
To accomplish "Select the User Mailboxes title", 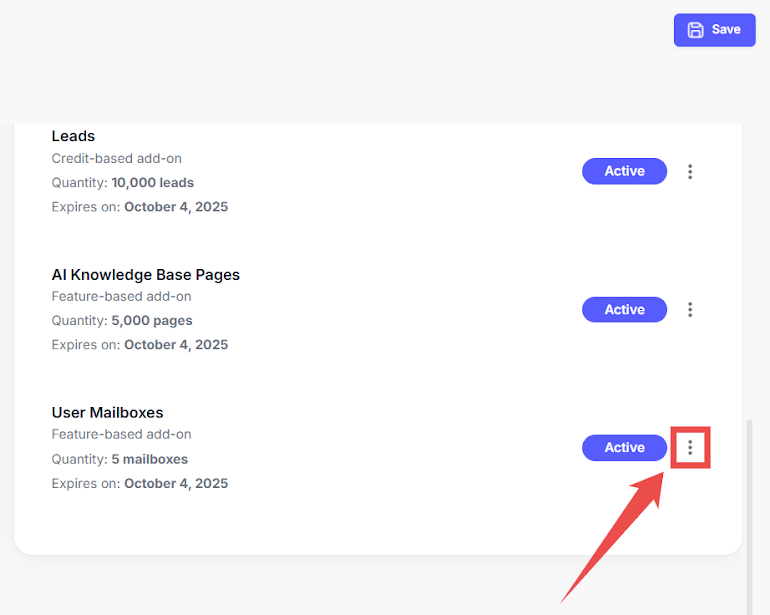I will coord(107,413).
